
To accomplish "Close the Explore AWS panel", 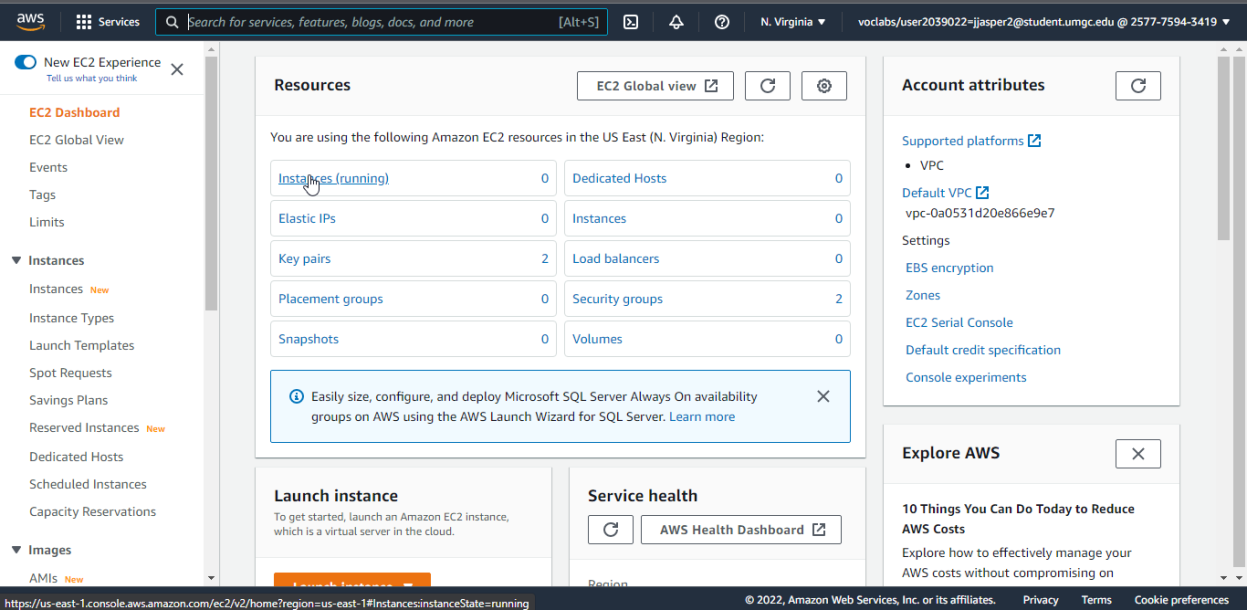I will [1137, 454].
